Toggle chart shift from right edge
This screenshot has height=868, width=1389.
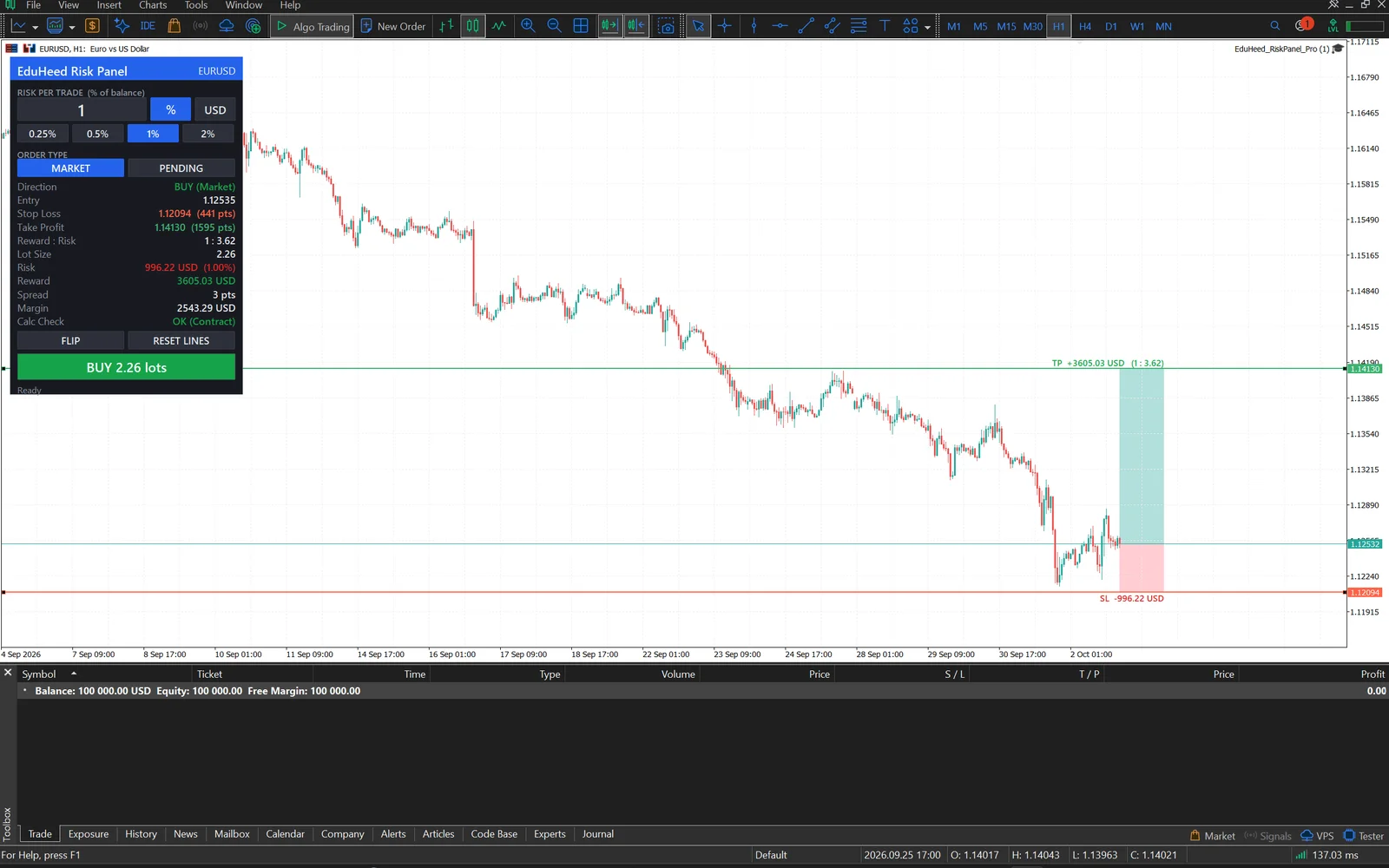click(636, 26)
